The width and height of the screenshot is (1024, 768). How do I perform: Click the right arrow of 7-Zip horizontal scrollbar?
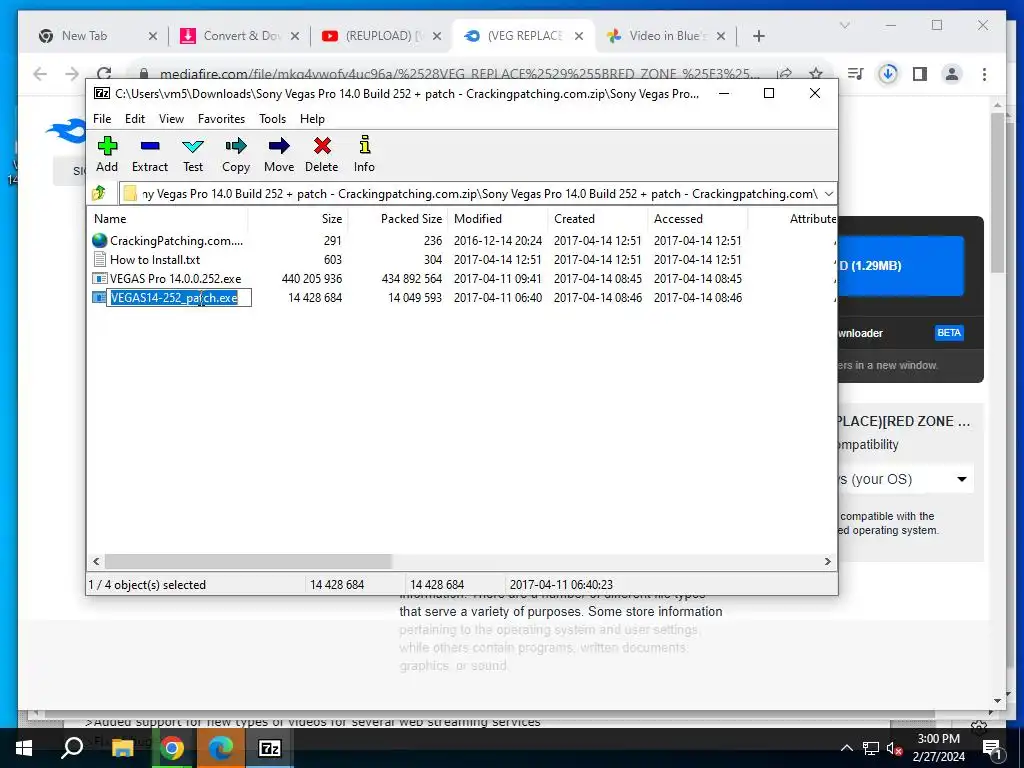coord(828,561)
